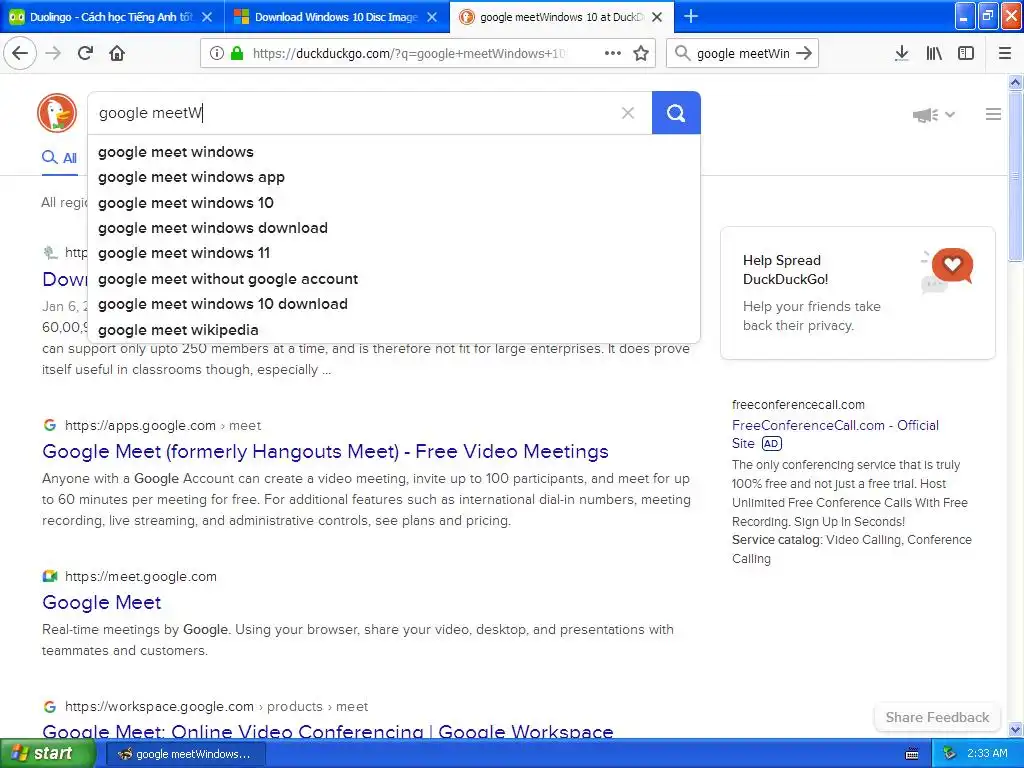Click the tray icon beside the clock
Image resolution: width=1024 pixels, height=768 pixels.
[x=949, y=754]
